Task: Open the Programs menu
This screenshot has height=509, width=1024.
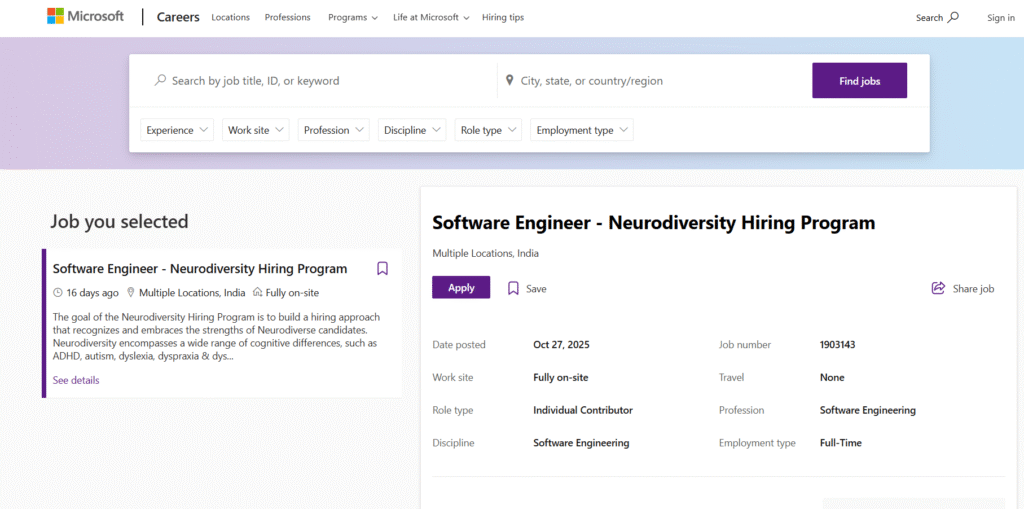Action: [352, 17]
